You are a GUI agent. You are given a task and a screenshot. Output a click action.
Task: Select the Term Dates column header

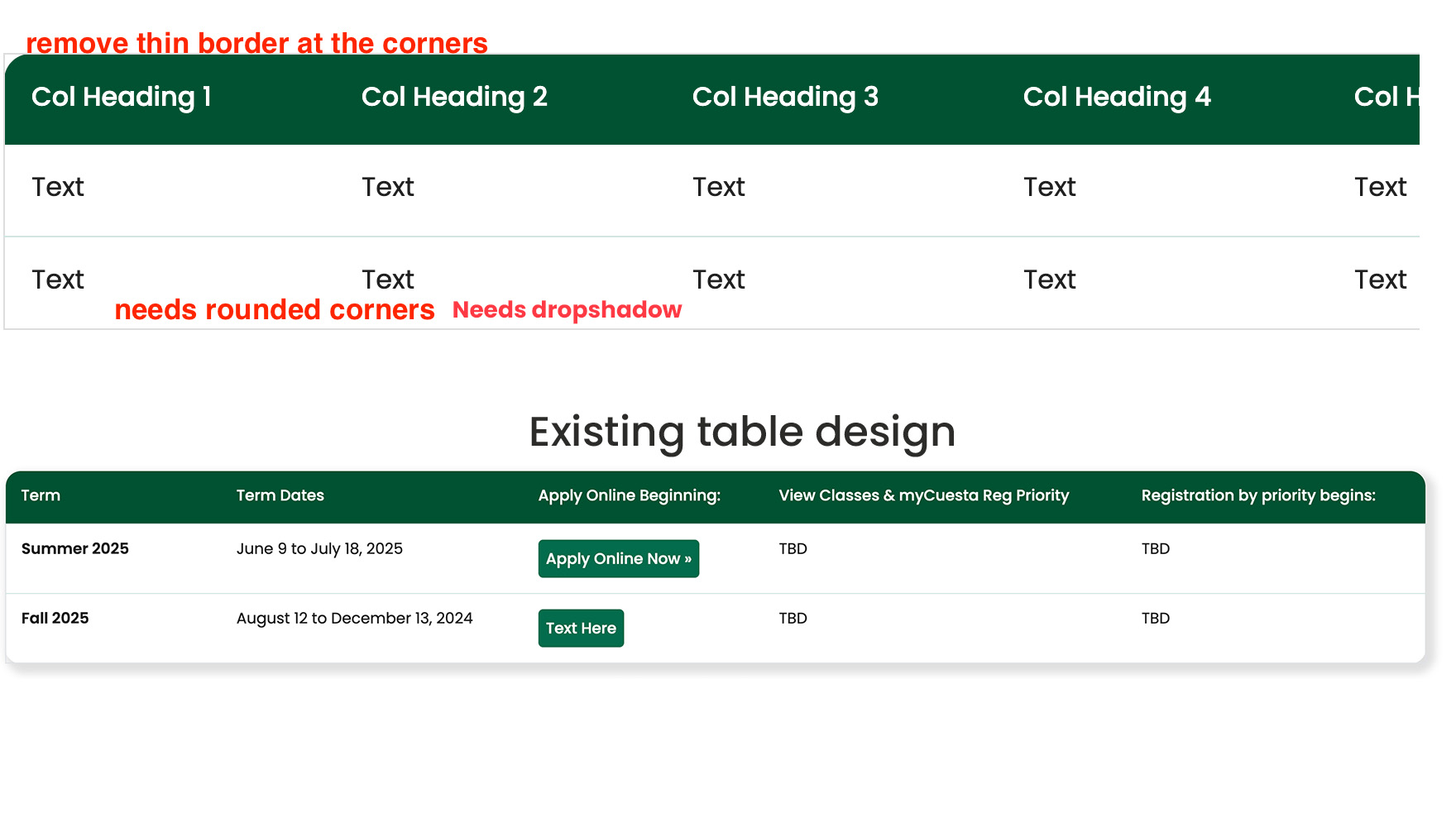tap(280, 495)
